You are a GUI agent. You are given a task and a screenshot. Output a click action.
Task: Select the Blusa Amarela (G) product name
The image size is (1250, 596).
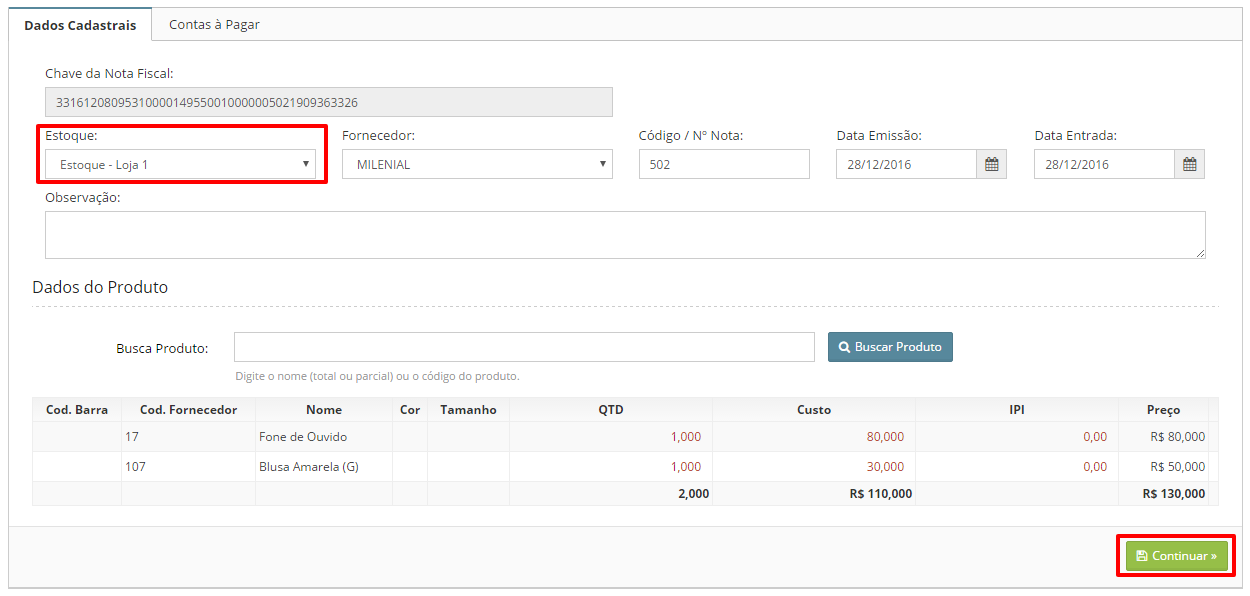pos(309,467)
